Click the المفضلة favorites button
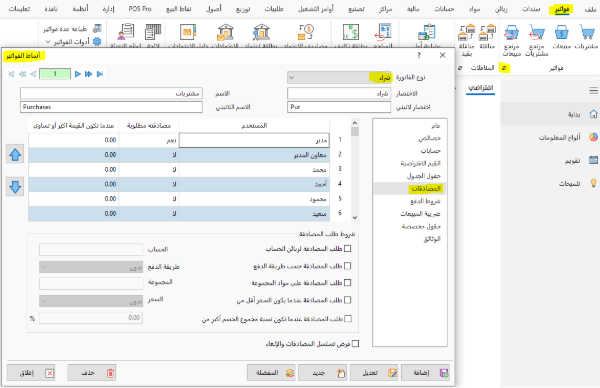 (x=271, y=372)
